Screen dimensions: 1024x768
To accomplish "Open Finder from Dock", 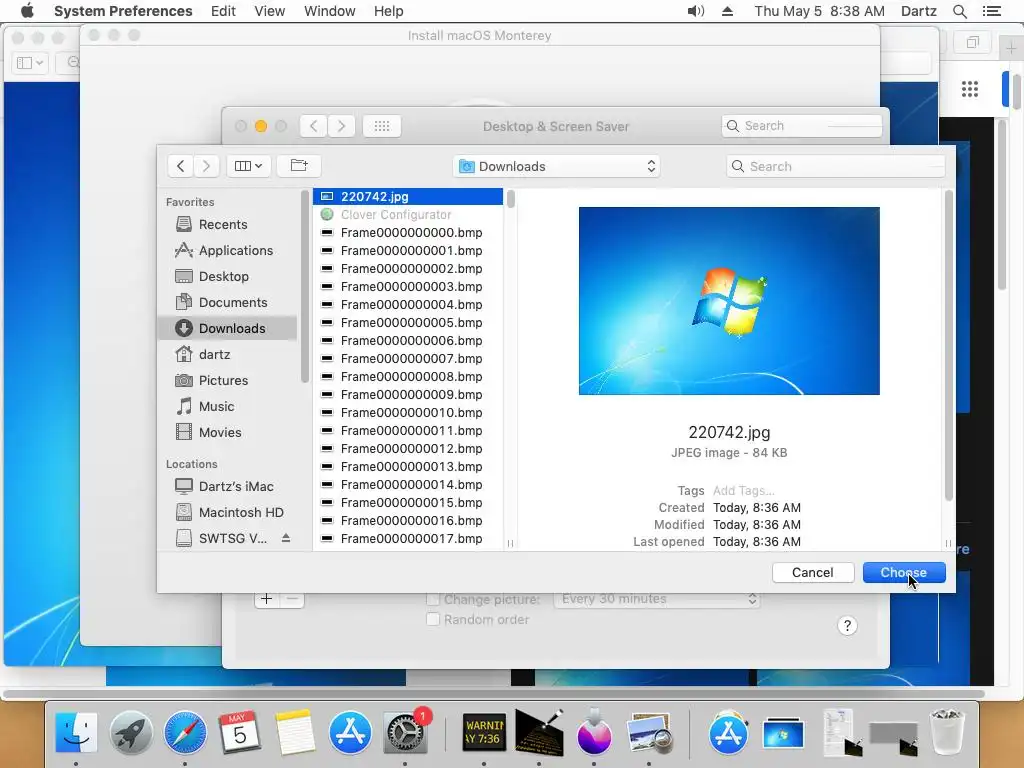I will pos(76,733).
